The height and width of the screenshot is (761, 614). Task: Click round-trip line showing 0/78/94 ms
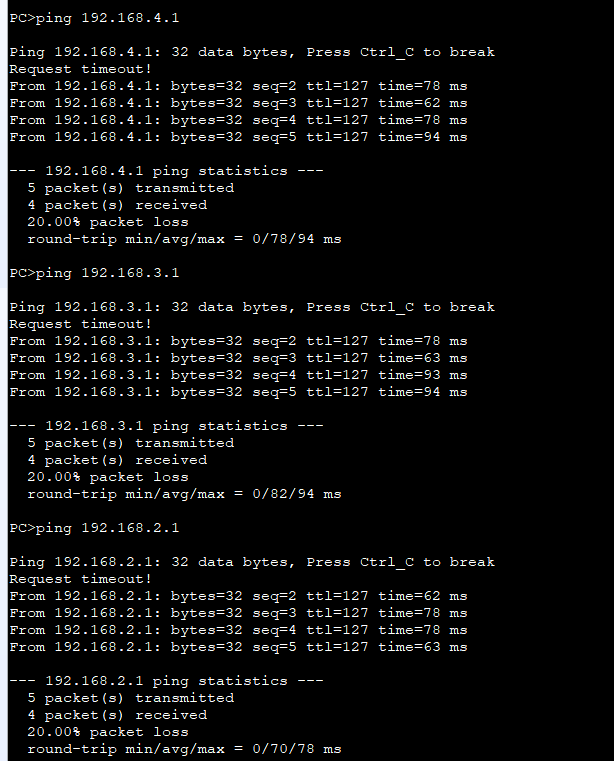tap(184, 239)
